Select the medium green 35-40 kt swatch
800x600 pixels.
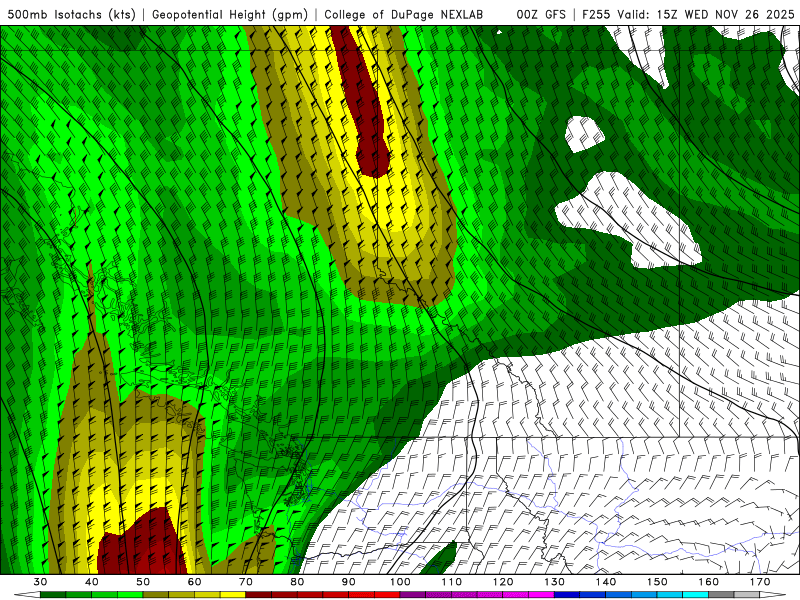[x=79, y=595]
